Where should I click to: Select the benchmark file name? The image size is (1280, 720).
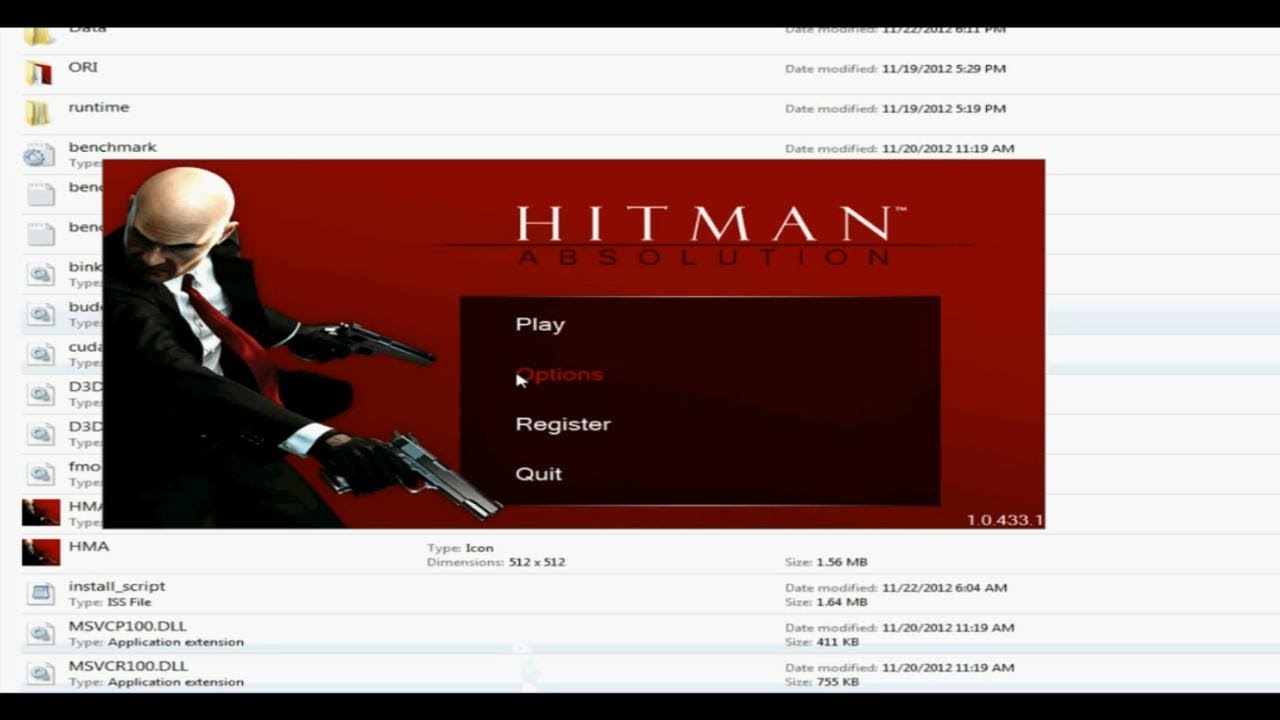tap(113, 147)
